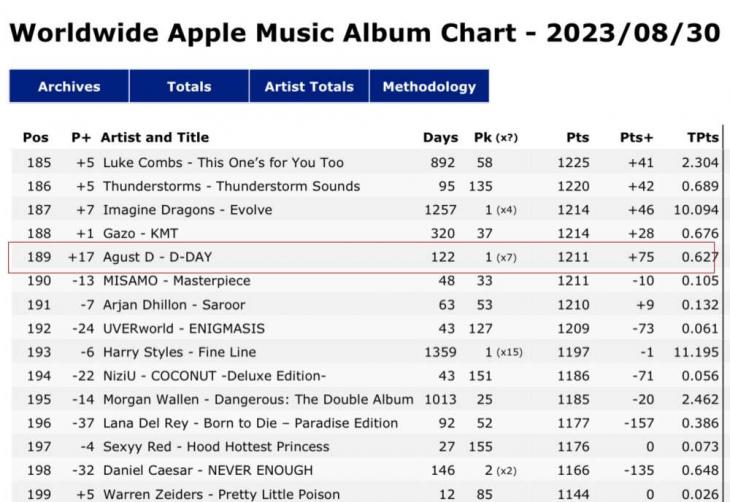The width and height of the screenshot is (730, 502).
Task: Select Warren Zeiders Pretty Little Poison
Action: point(221,494)
